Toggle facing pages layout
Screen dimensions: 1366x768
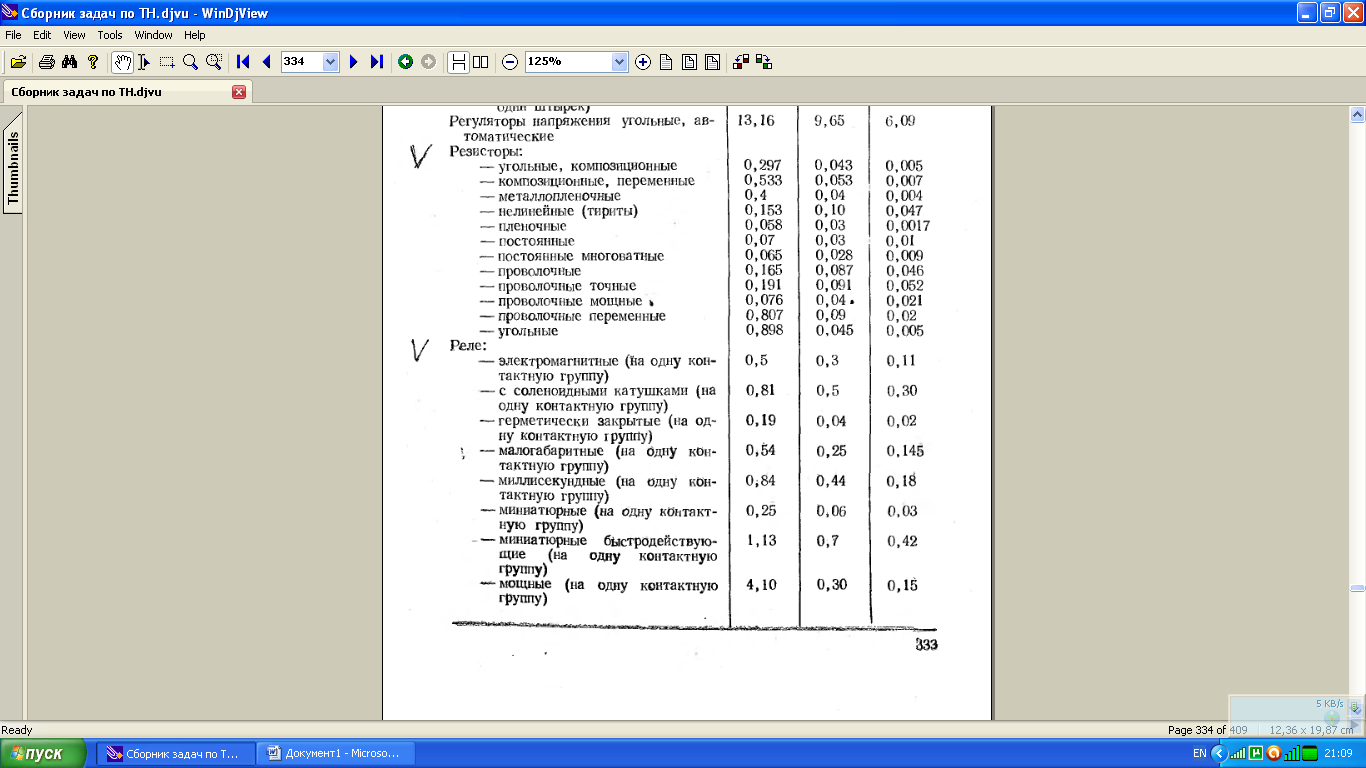pos(481,62)
